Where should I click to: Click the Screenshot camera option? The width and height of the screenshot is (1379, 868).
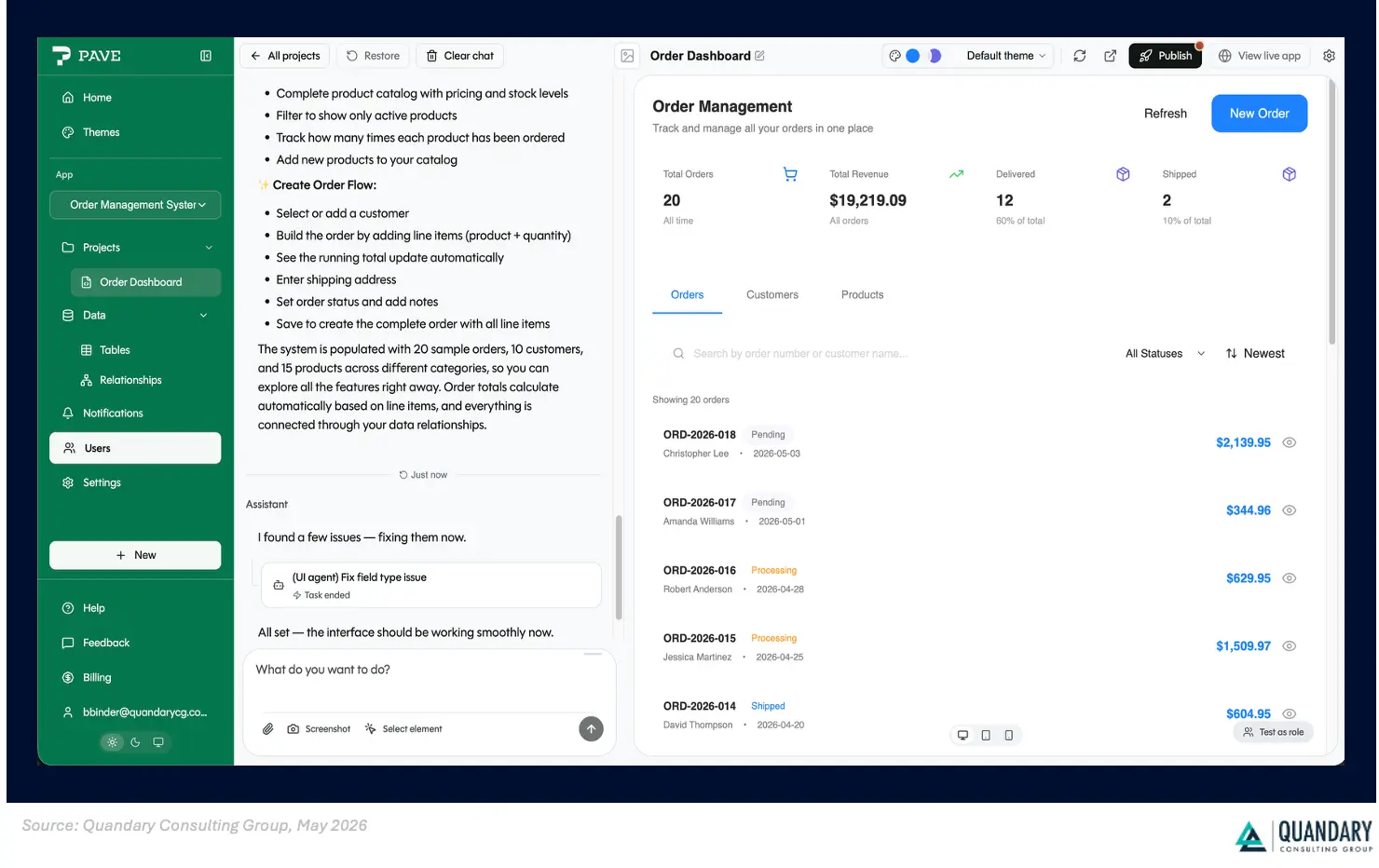tap(319, 729)
